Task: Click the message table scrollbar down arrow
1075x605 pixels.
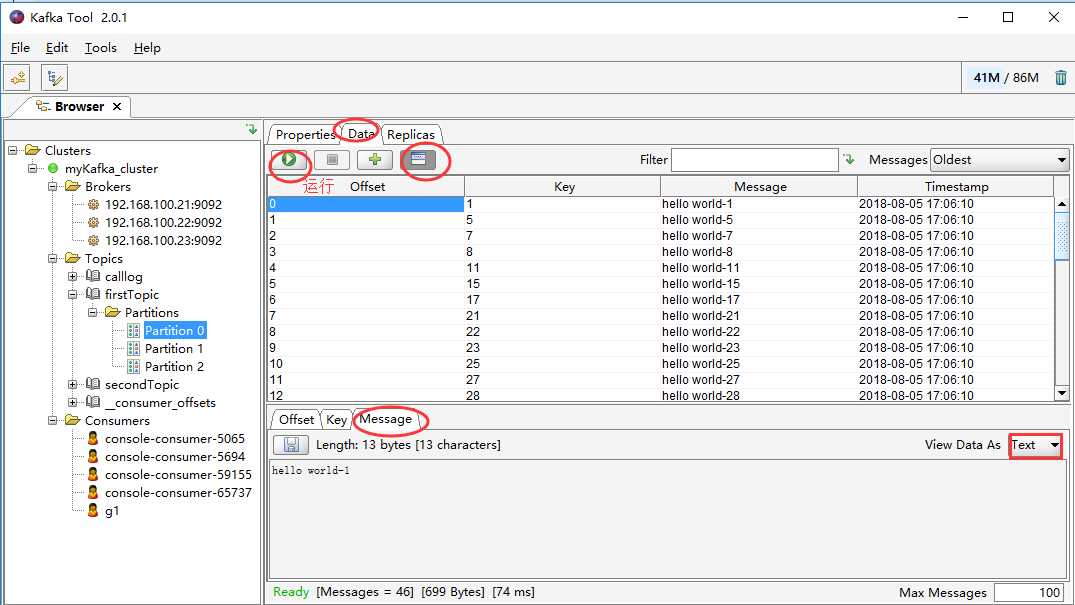Action: (1061, 394)
